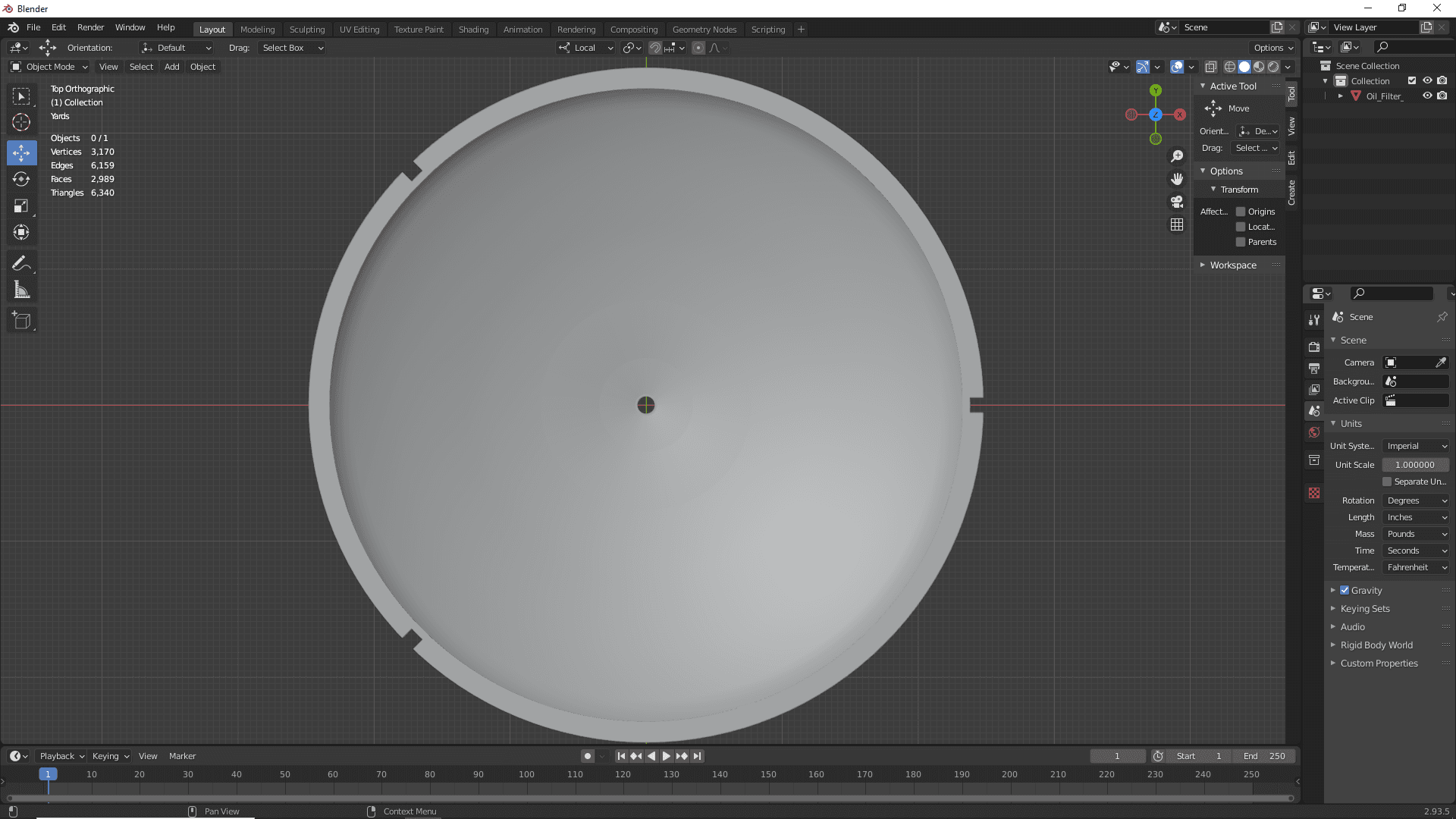Enable Affect Only Parents checkbox

1241,242
